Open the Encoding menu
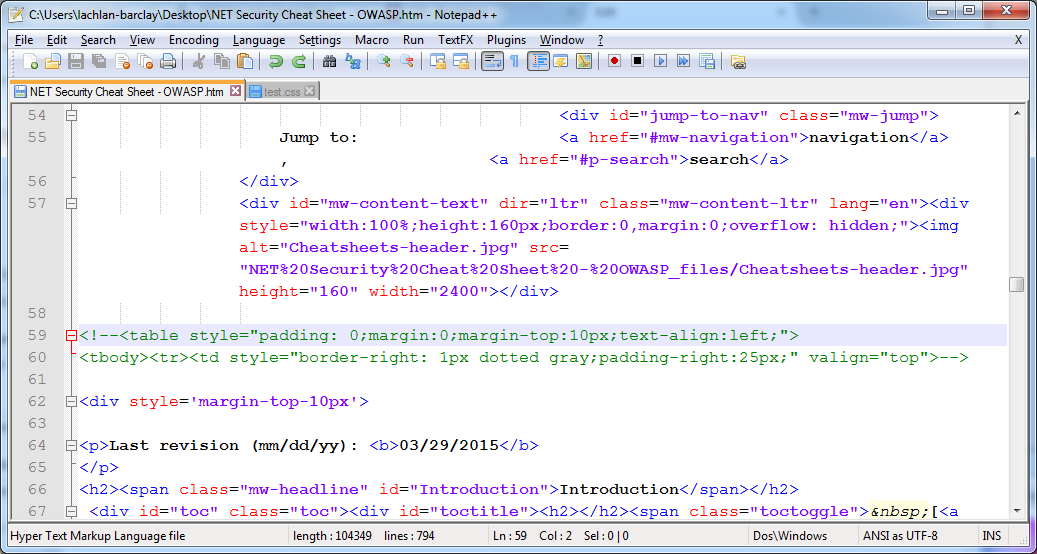 193,40
